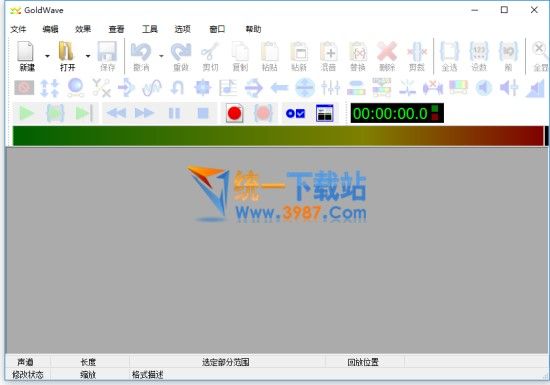
Task: Open the 文件 (File) menu
Action: coord(18,29)
